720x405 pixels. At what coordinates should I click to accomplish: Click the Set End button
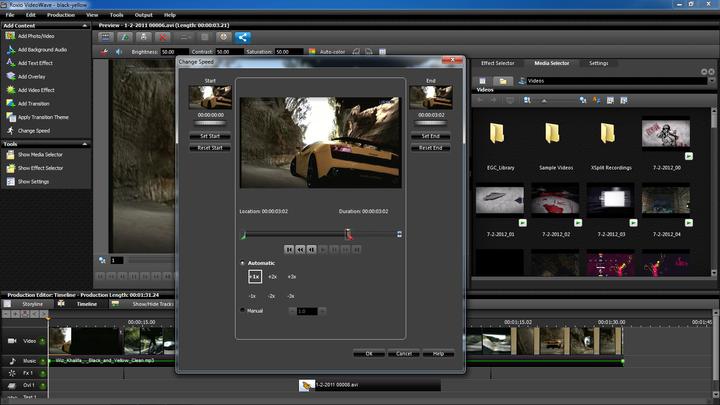(x=431, y=136)
